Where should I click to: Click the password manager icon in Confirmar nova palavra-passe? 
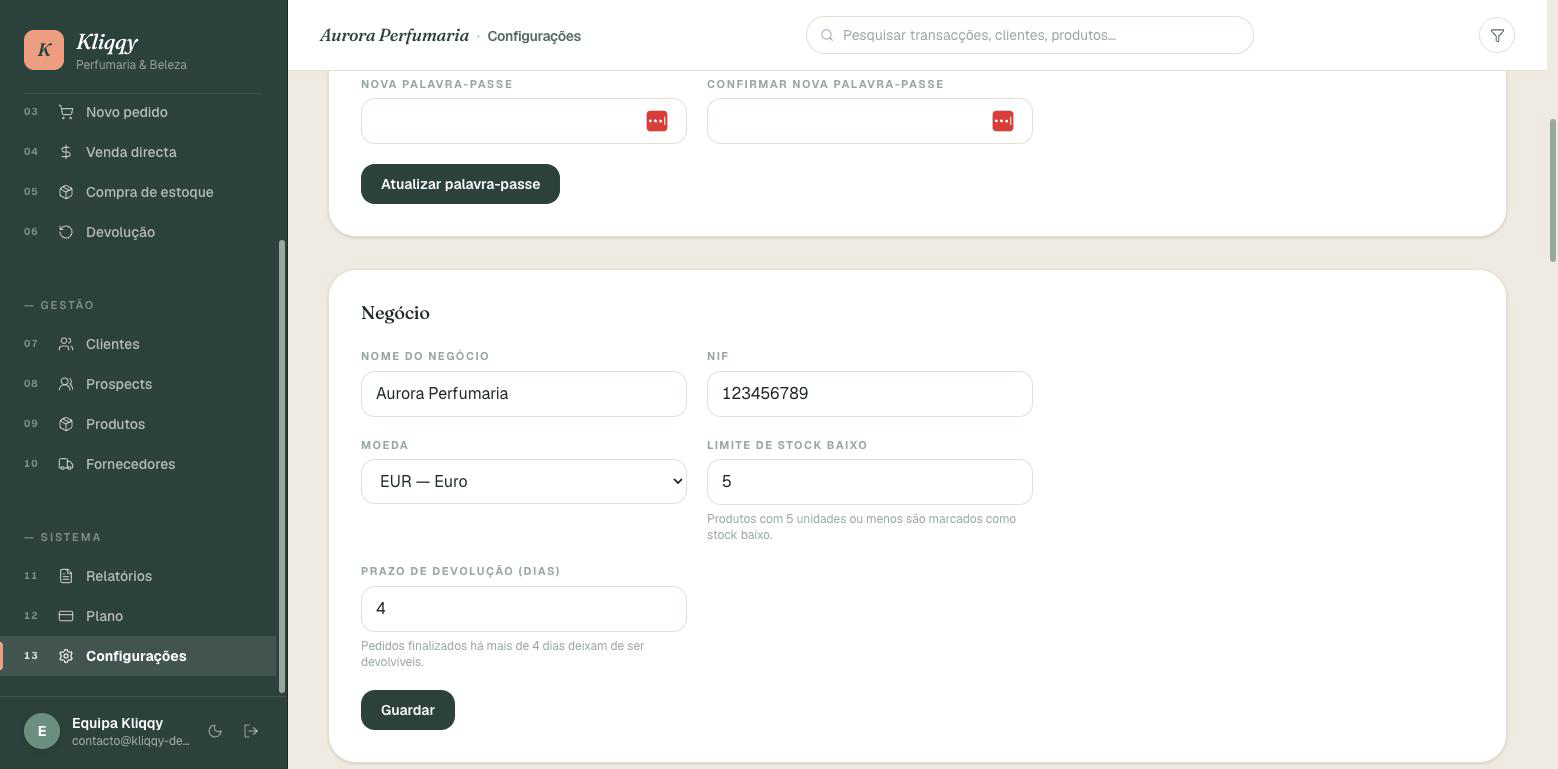tap(1003, 121)
